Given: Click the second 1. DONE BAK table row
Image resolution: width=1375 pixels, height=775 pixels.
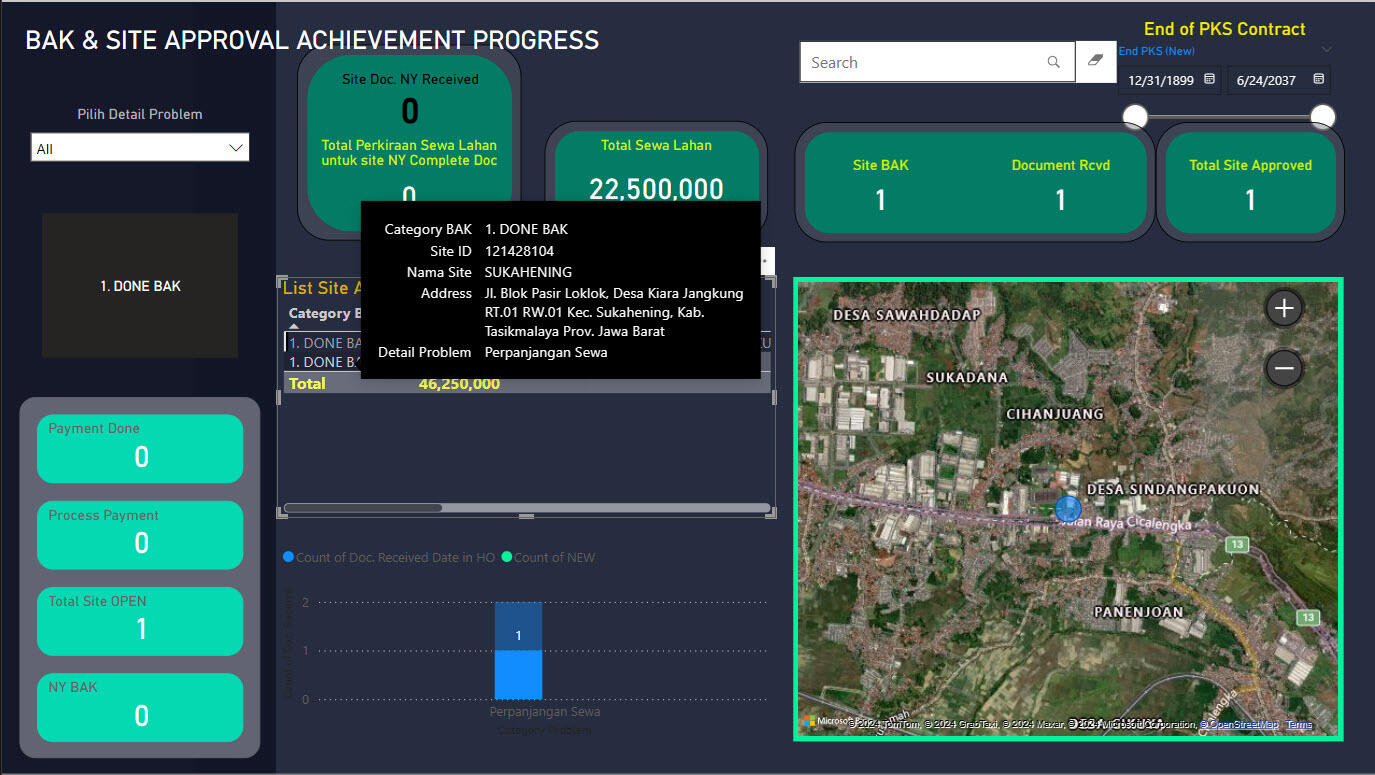Looking at the screenshot, I should [x=323, y=362].
